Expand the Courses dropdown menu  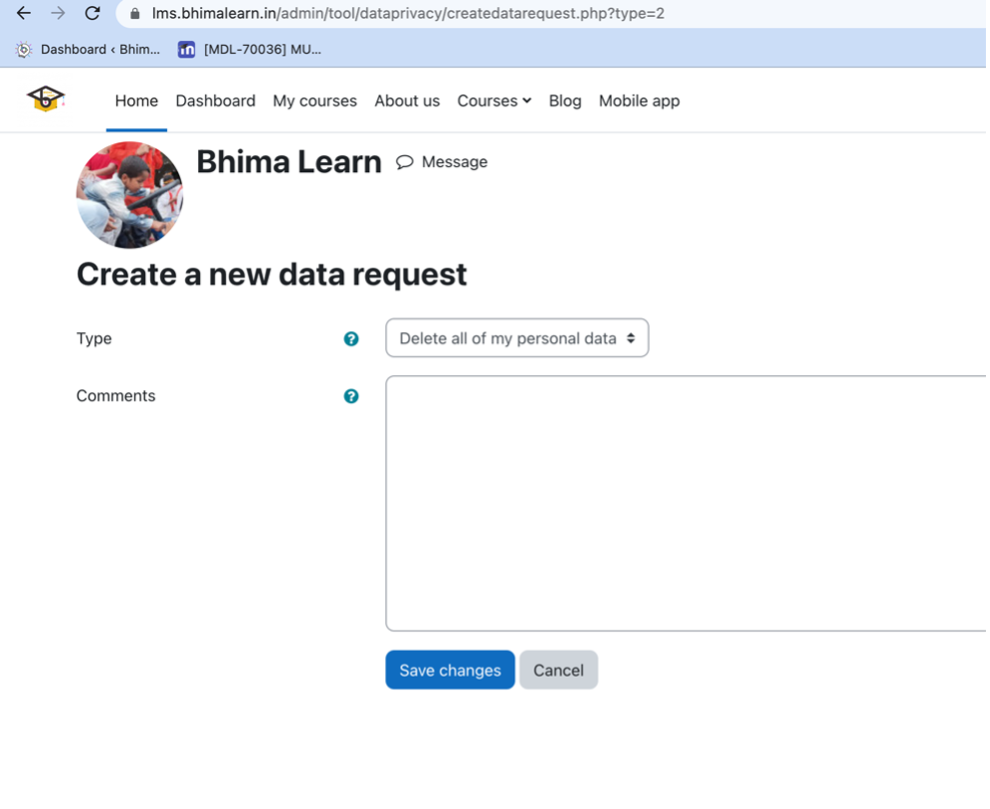tap(494, 101)
